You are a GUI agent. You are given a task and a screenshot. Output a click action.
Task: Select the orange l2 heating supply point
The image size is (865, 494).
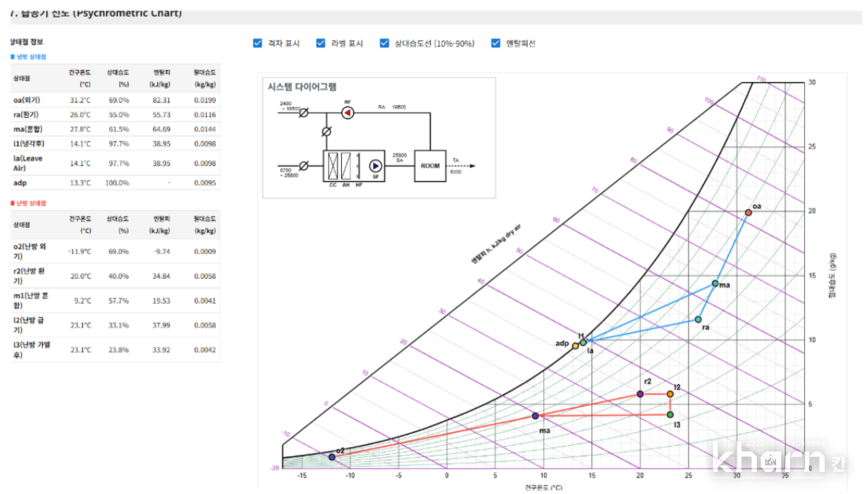coord(670,394)
